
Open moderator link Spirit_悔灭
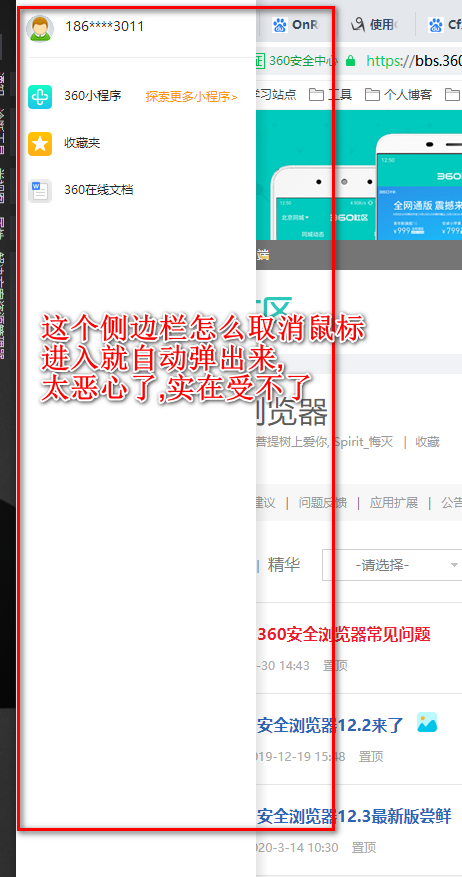tap(363, 442)
